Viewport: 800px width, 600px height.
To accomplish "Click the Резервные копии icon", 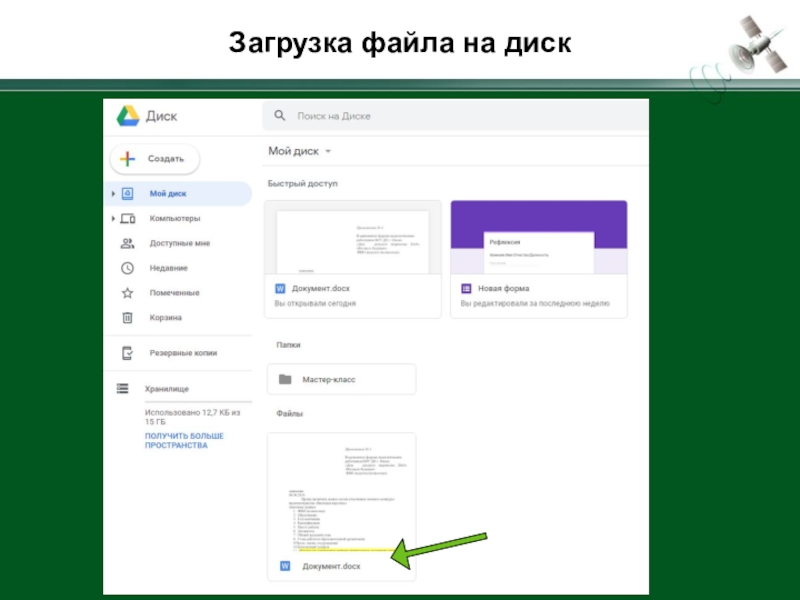I will (127, 353).
